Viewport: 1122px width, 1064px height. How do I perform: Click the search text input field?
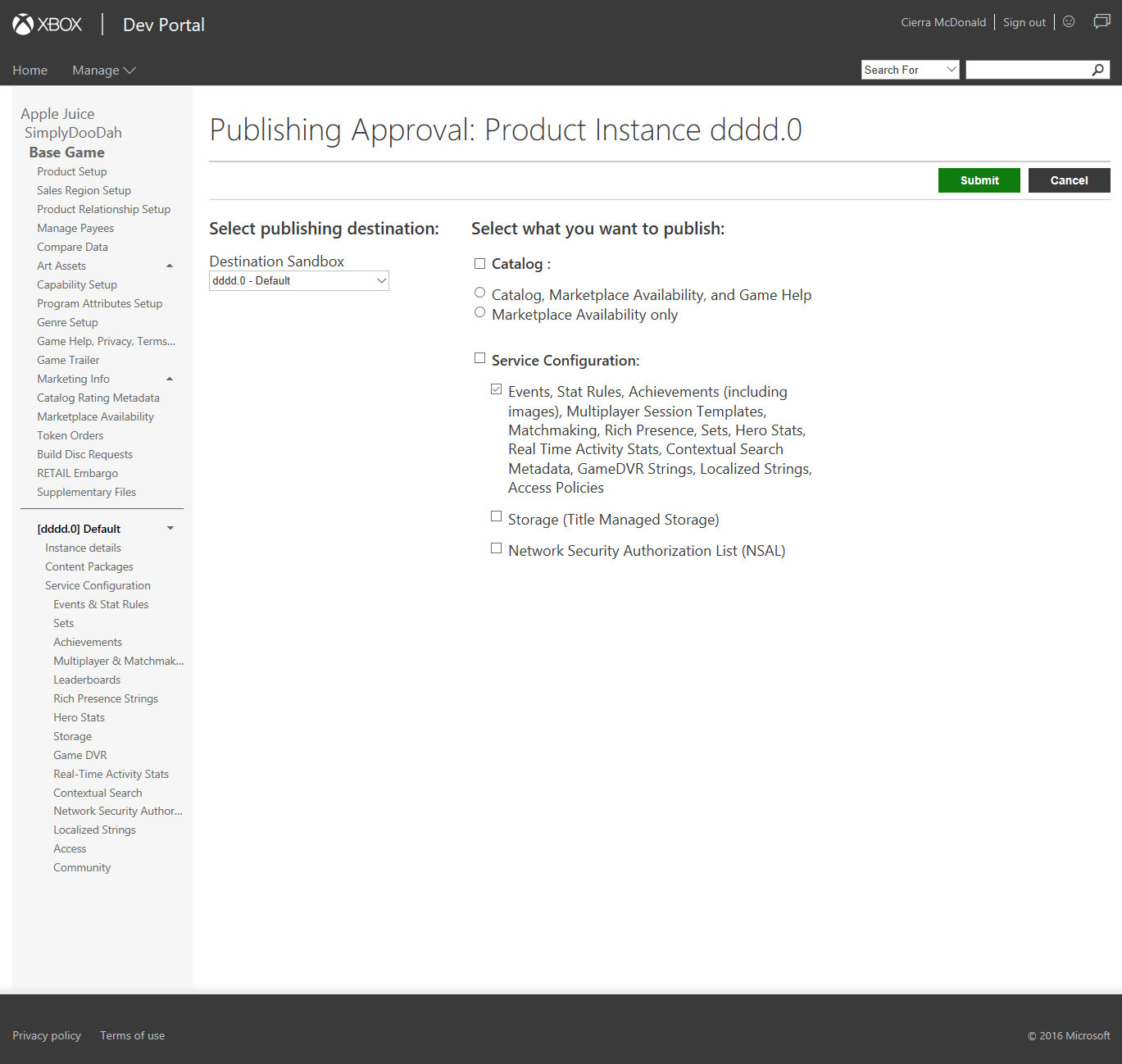pos(1029,70)
